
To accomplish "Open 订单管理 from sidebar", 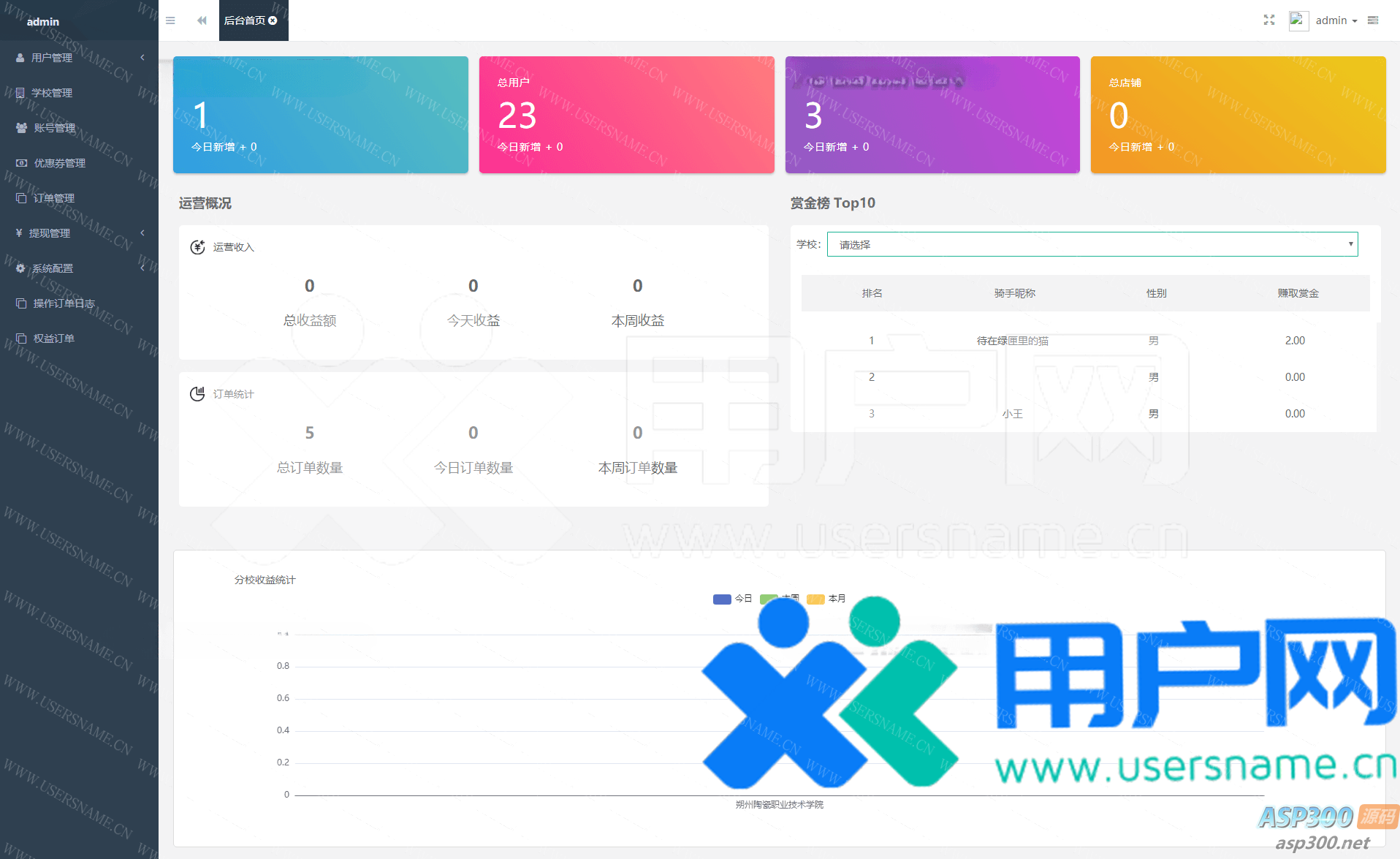I will [53, 198].
